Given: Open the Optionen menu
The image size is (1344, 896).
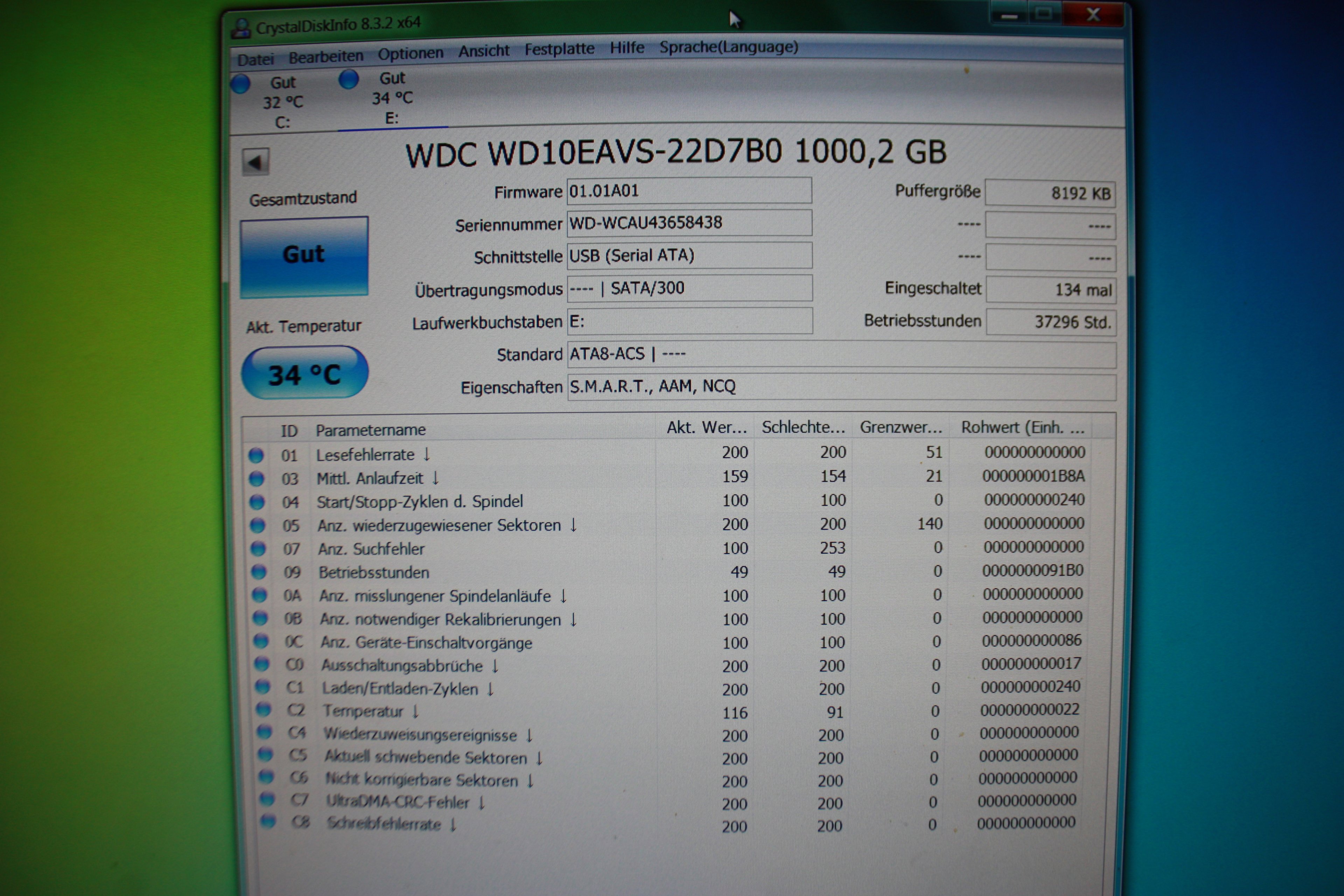Looking at the screenshot, I should click(410, 54).
